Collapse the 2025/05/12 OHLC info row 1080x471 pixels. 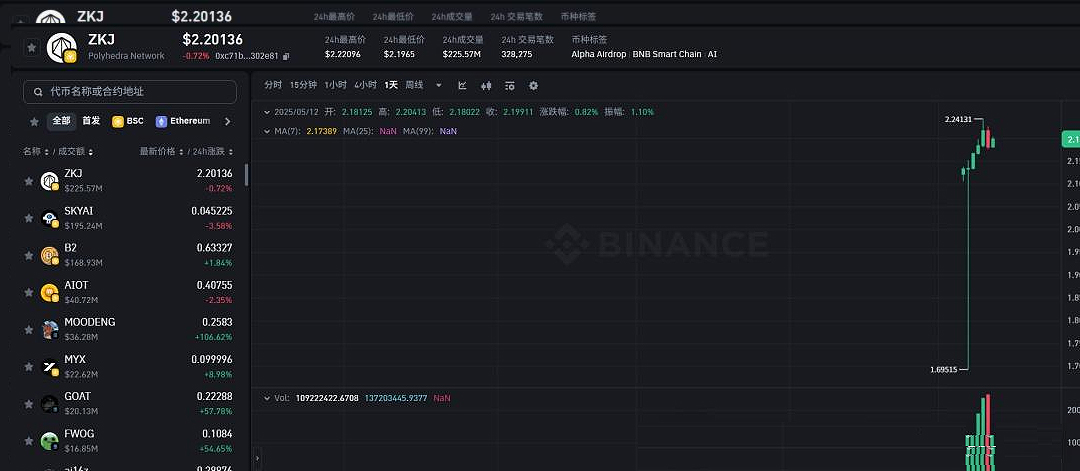pos(267,112)
